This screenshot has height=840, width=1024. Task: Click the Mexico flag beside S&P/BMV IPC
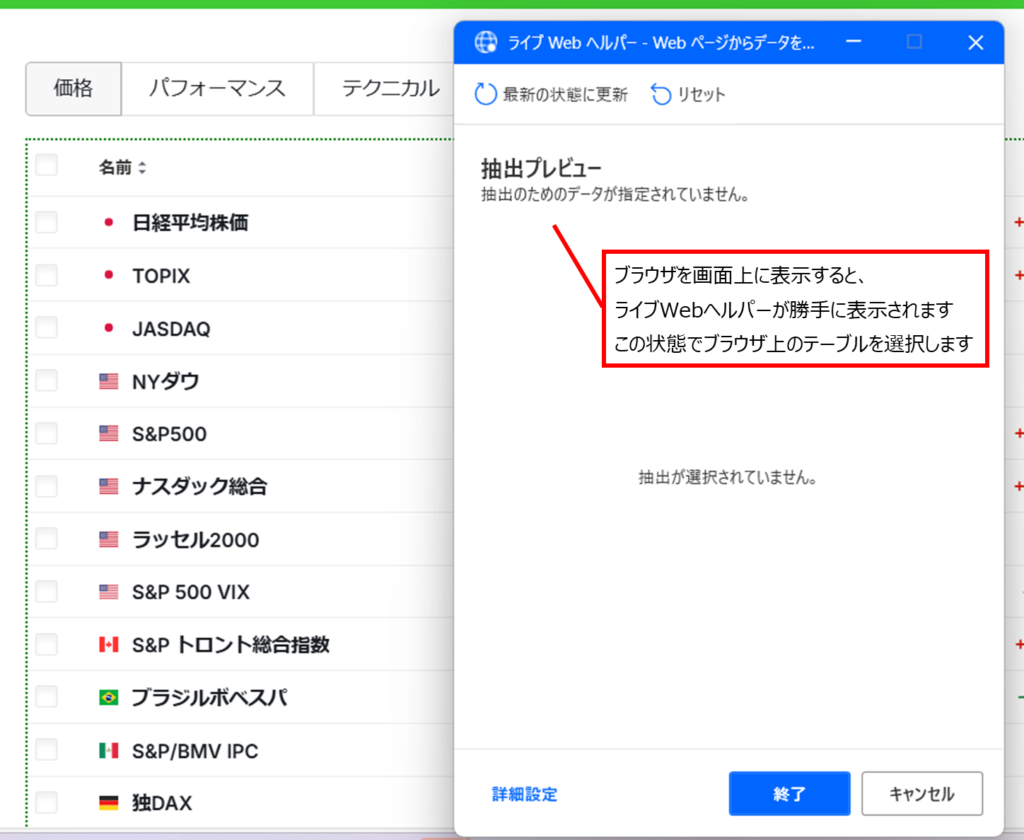tap(108, 751)
